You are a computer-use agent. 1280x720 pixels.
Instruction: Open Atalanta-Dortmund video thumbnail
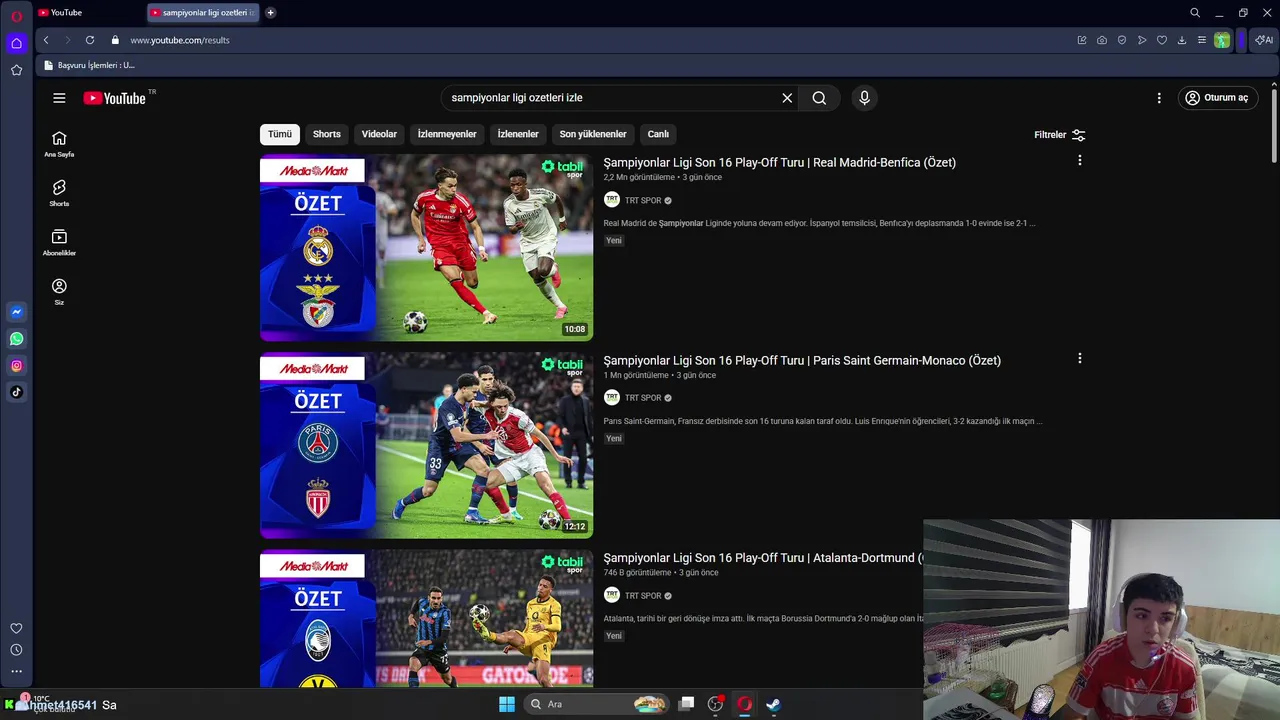point(426,618)
